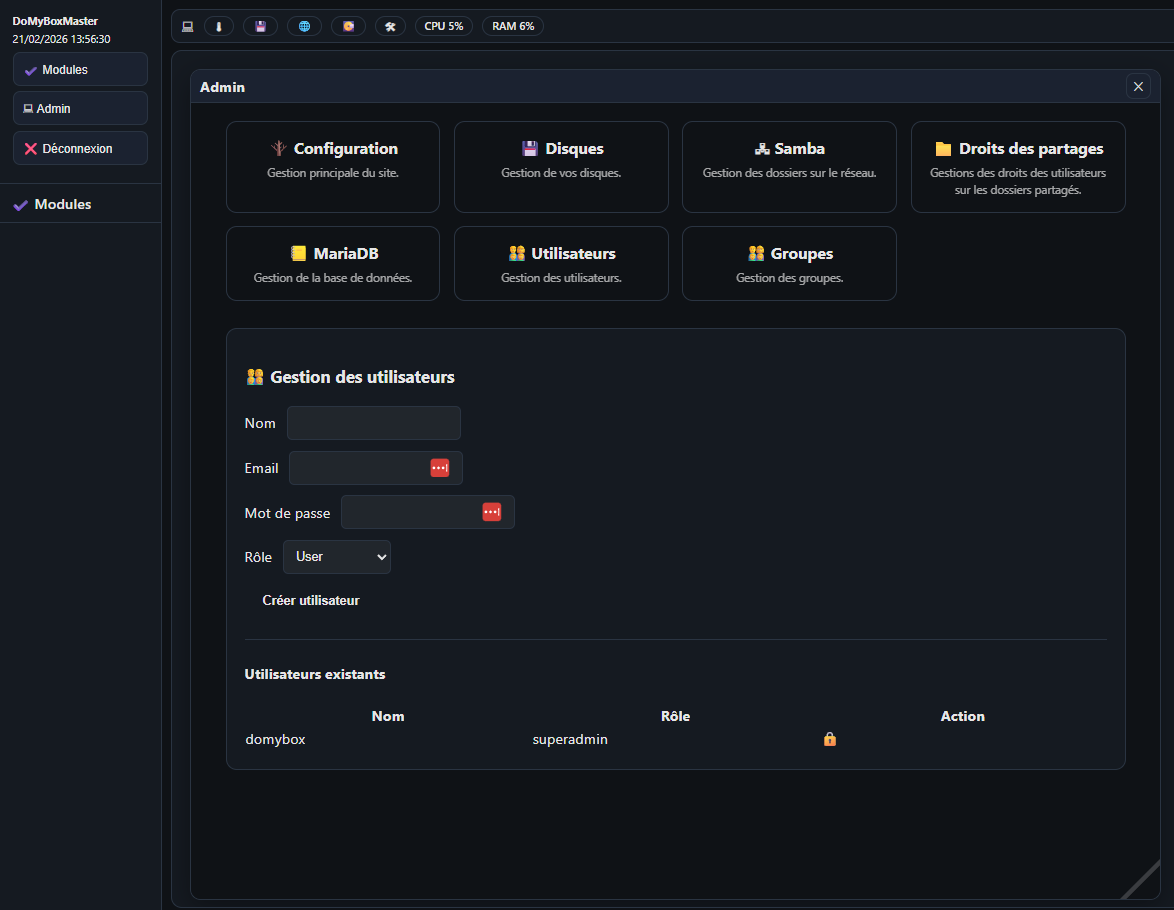Click the floppy disk icon in top bar

pyautogui.click(x=260, y=26)
